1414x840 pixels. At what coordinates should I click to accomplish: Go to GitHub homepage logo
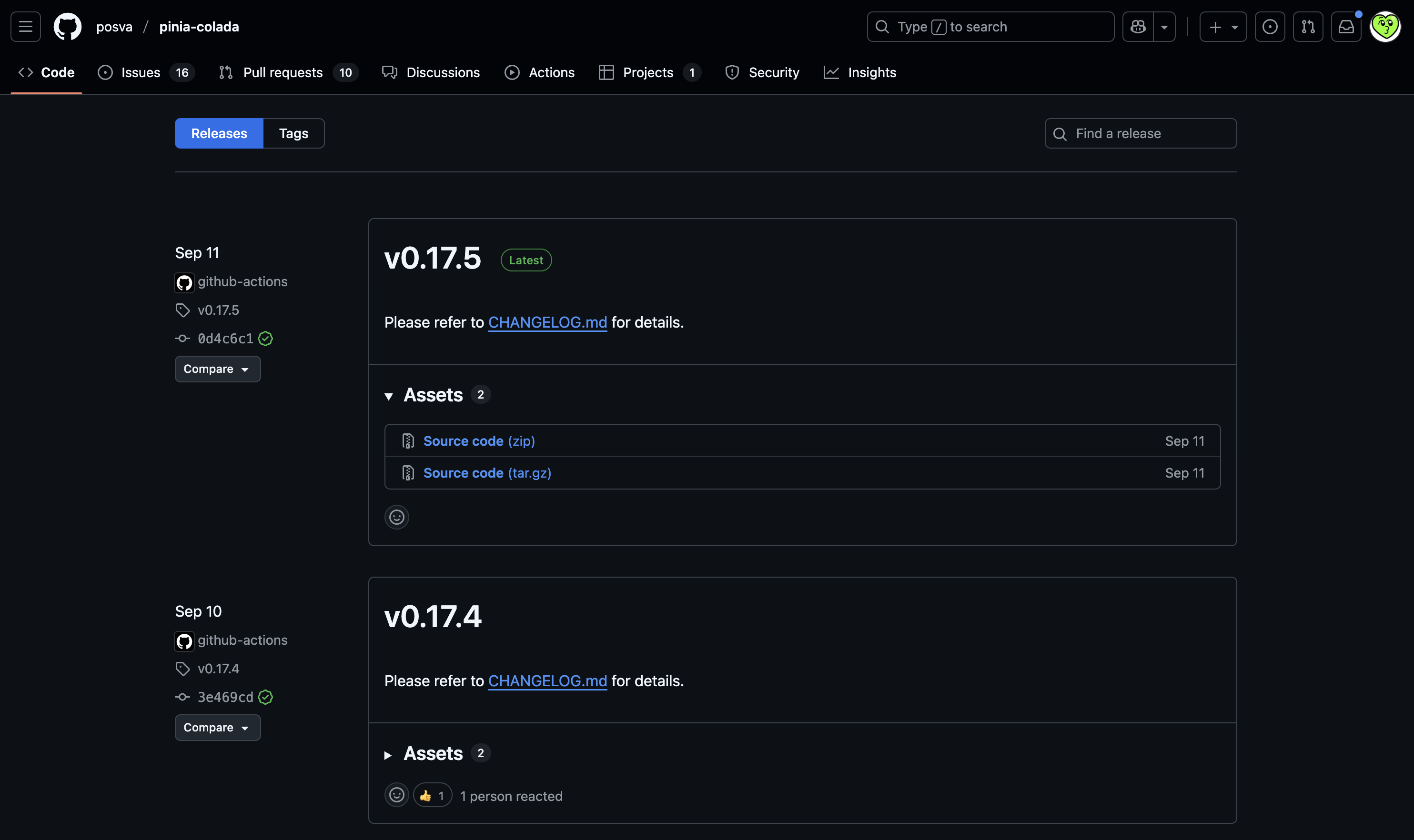click(x=67, y=27)
